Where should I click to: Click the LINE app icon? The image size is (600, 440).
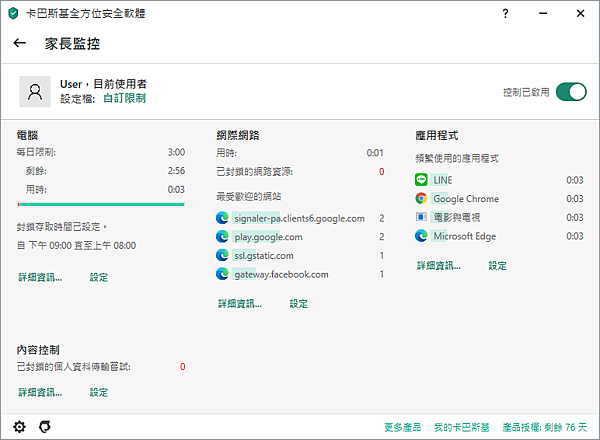click(x=421, y=179)
